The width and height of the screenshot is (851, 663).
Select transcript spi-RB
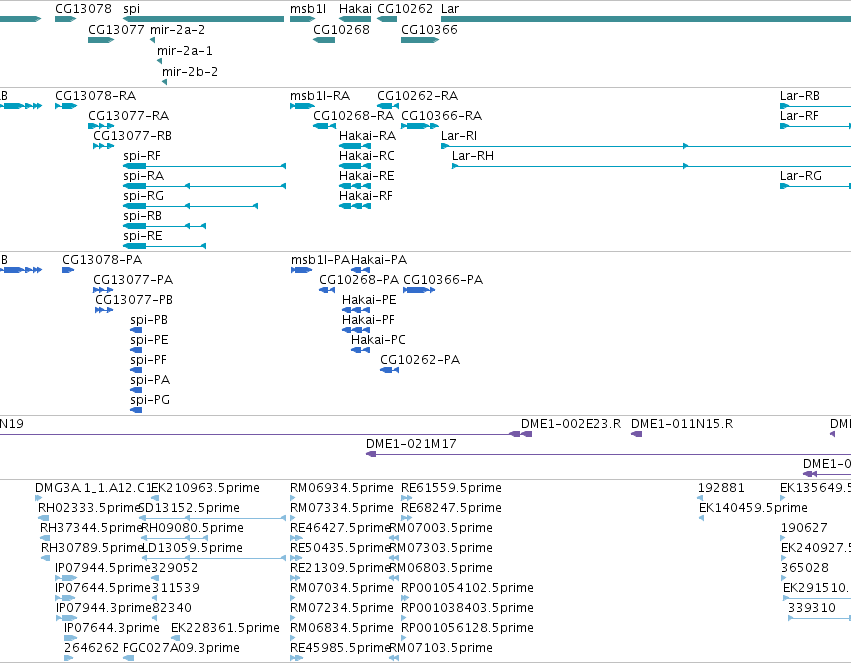[142, 216]
